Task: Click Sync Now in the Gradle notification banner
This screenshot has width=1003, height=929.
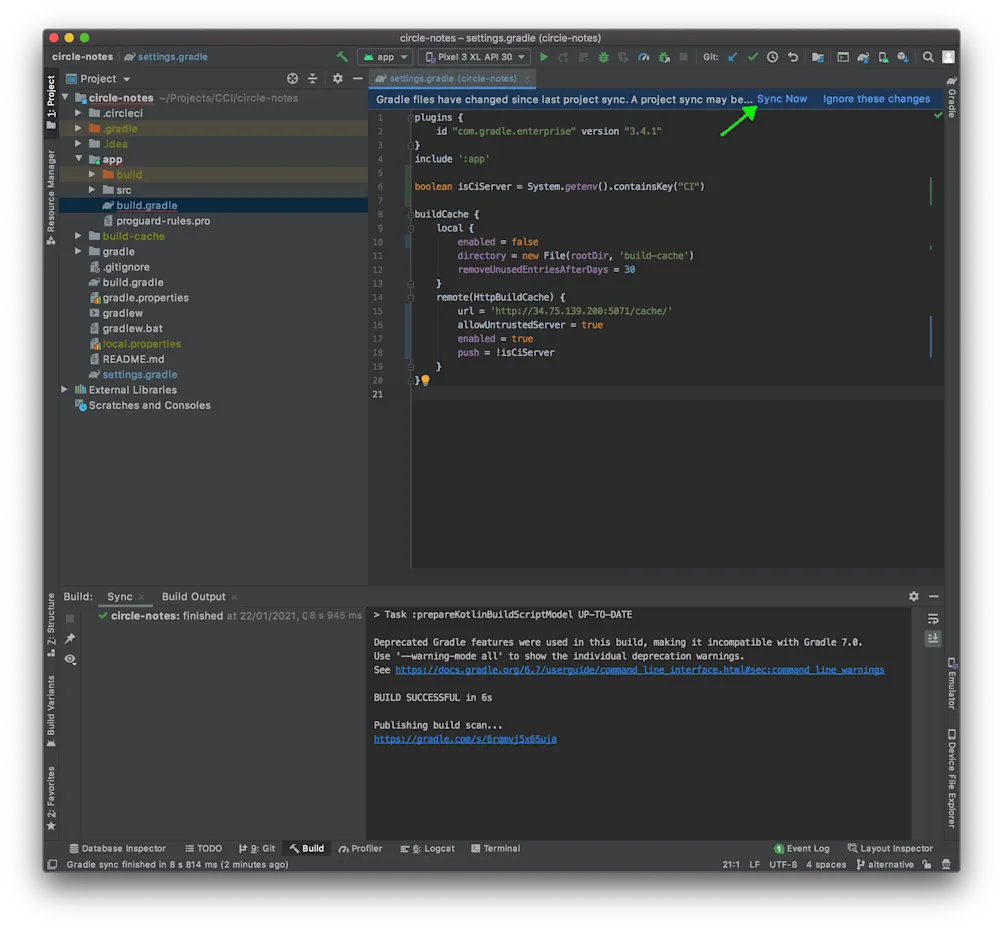Action: (x=782, y=98)
